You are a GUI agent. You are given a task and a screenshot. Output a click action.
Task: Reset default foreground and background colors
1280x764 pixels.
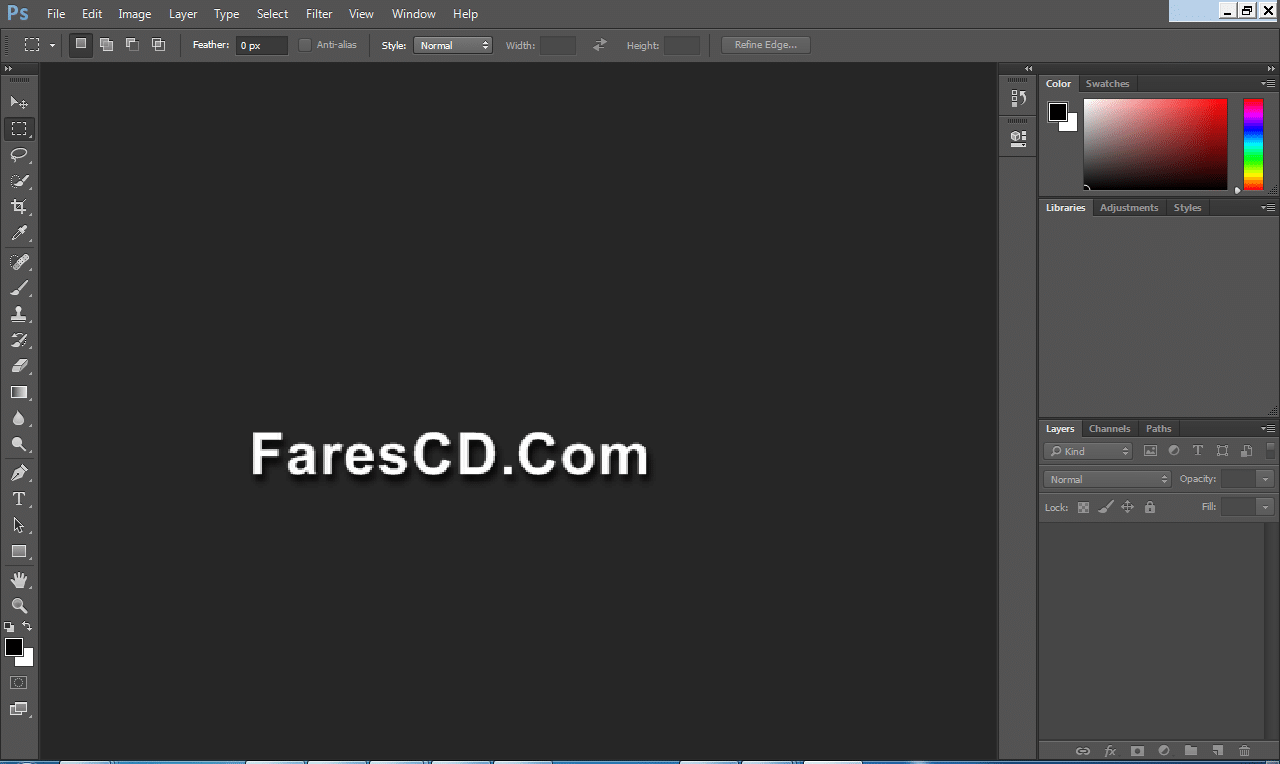click(9, 627)
